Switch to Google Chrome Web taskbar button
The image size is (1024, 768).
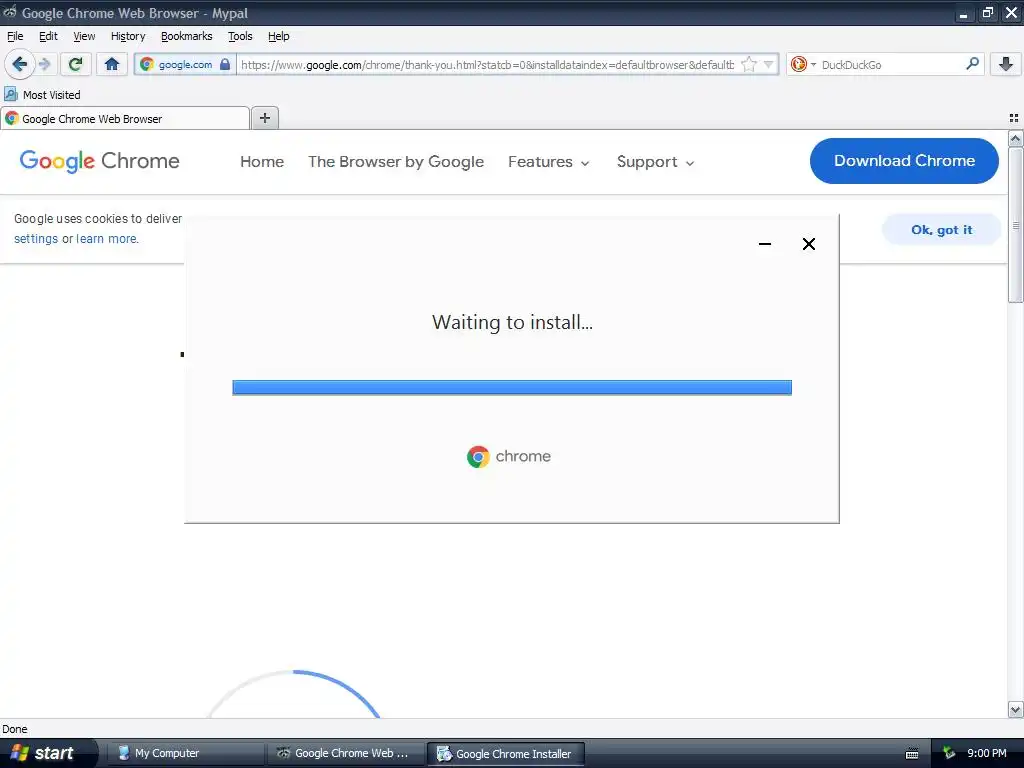pos(345,753)
